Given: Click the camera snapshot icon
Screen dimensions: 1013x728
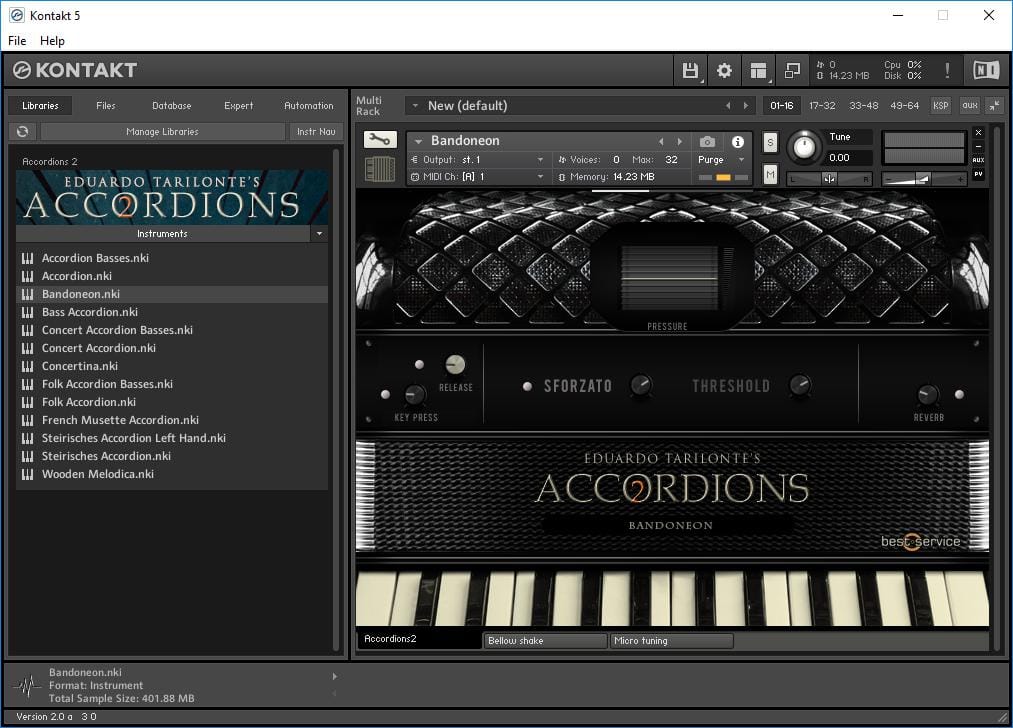Looking at the screenshot, I should 707,142.
